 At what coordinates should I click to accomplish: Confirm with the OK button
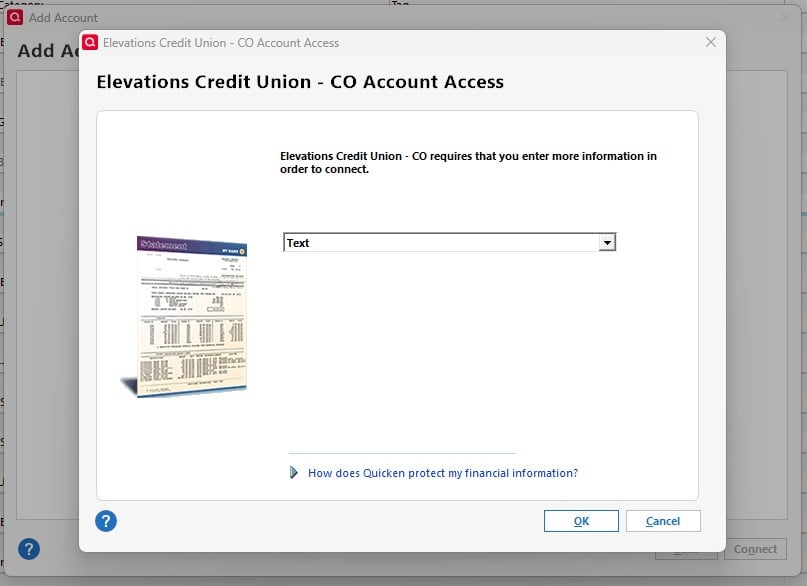pyautogui.click(x=581, y=521)
